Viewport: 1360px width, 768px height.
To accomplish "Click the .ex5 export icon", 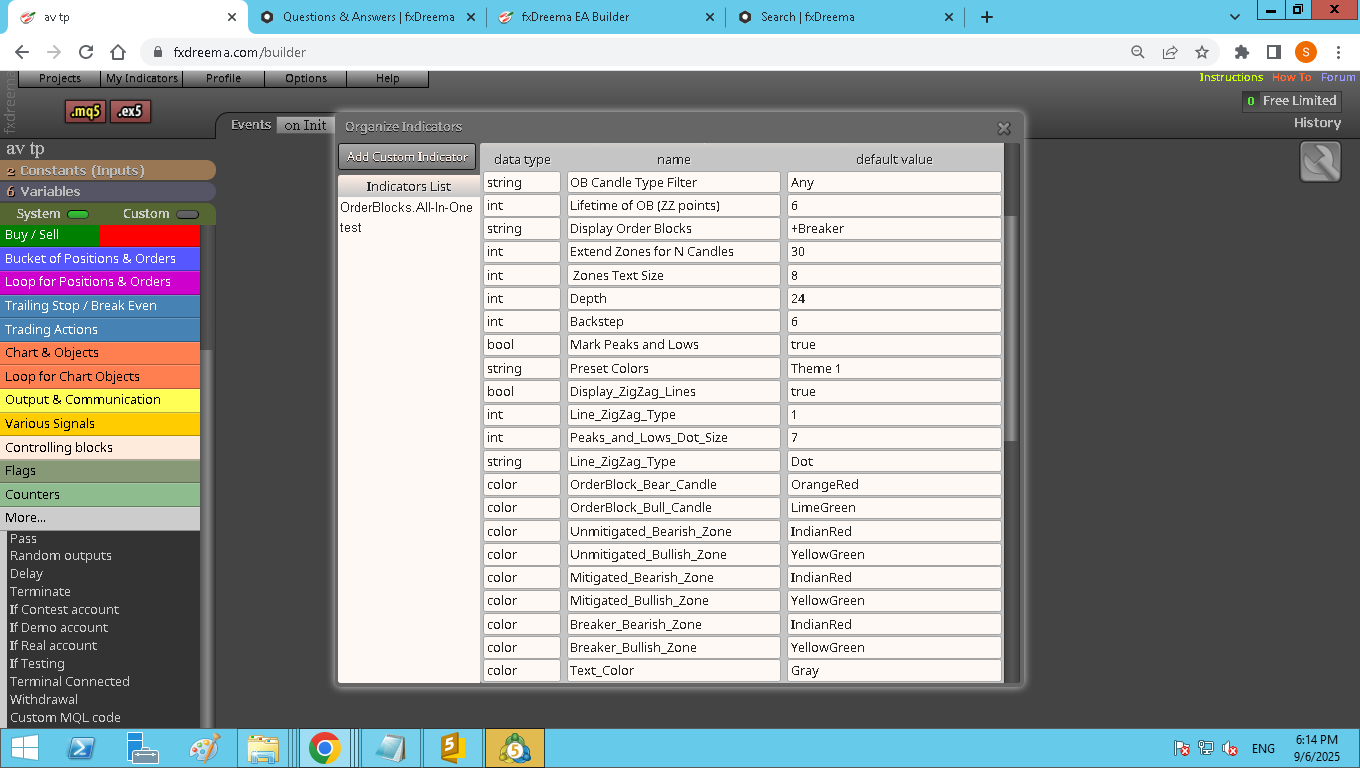I will (130, 111).
